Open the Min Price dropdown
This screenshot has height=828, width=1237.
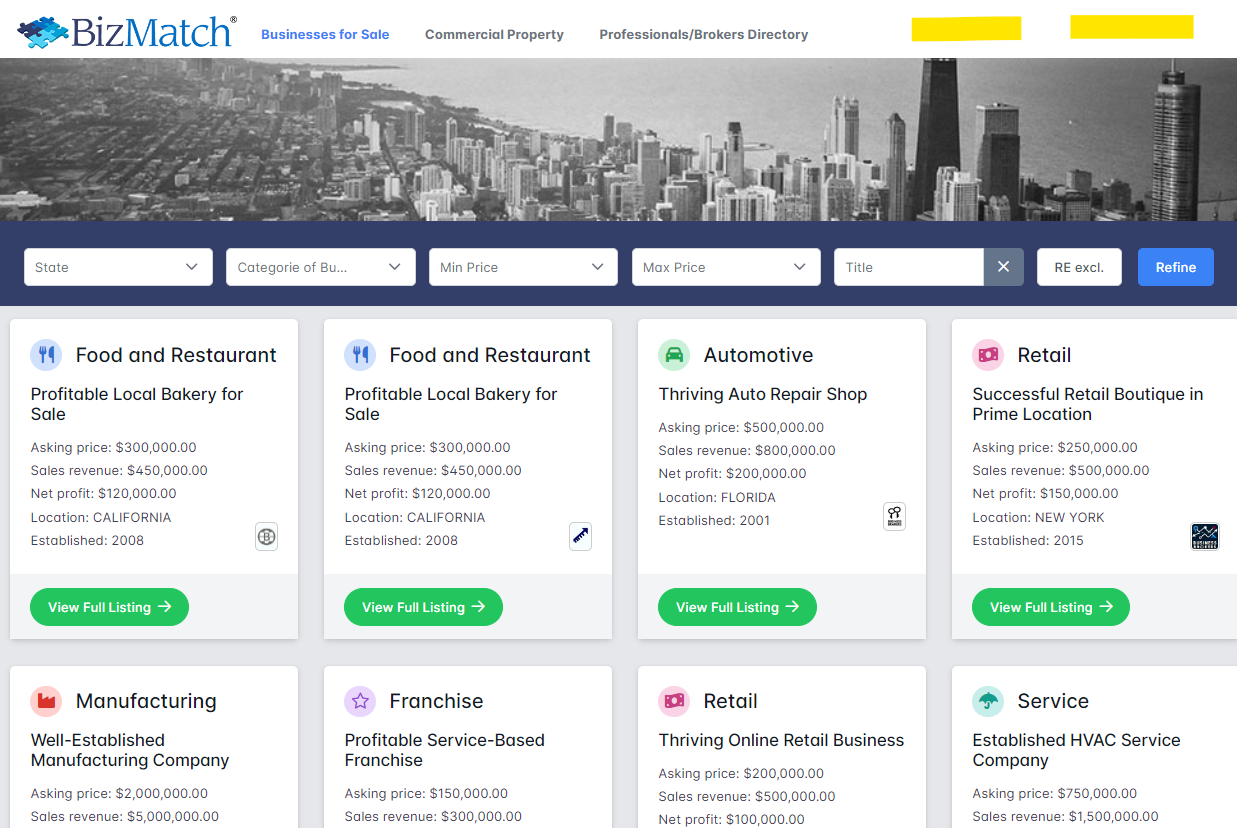[x=523, y=267]
